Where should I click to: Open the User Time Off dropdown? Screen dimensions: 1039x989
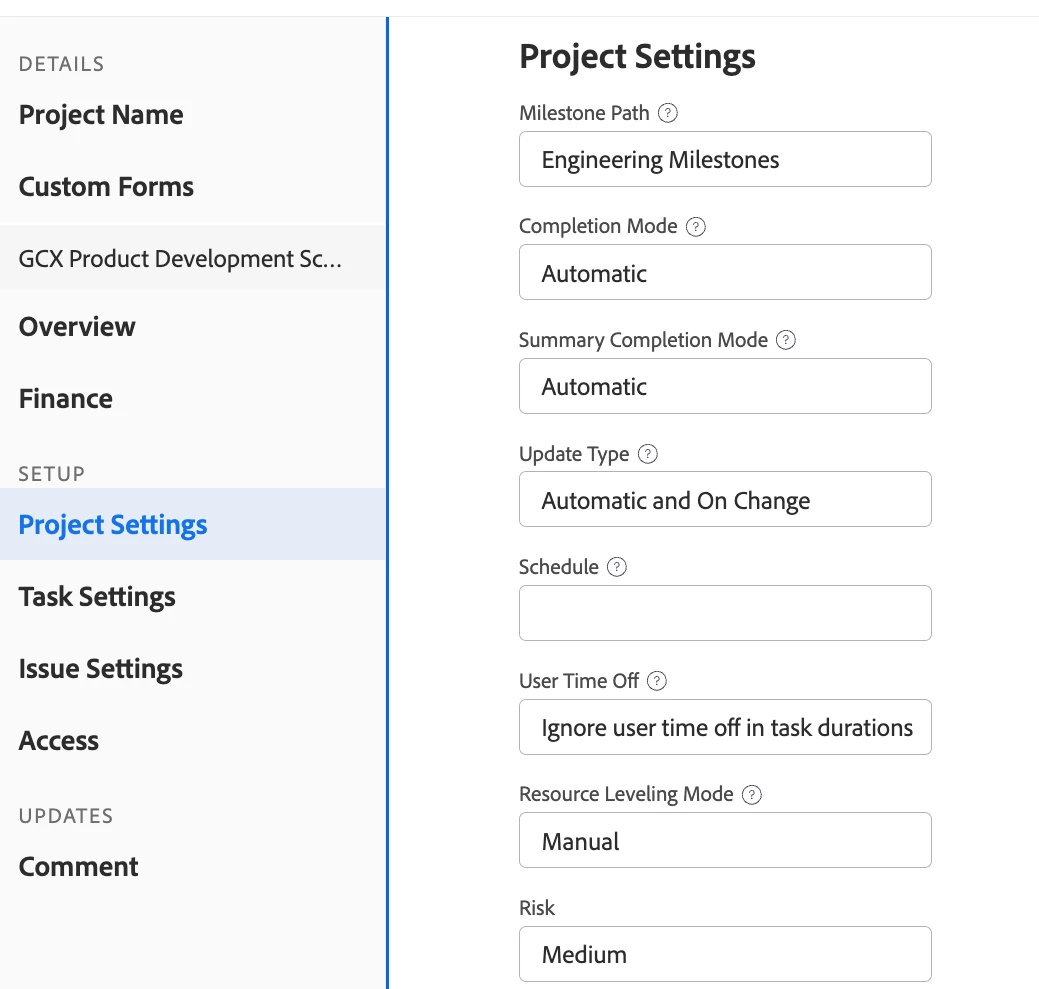725,727
